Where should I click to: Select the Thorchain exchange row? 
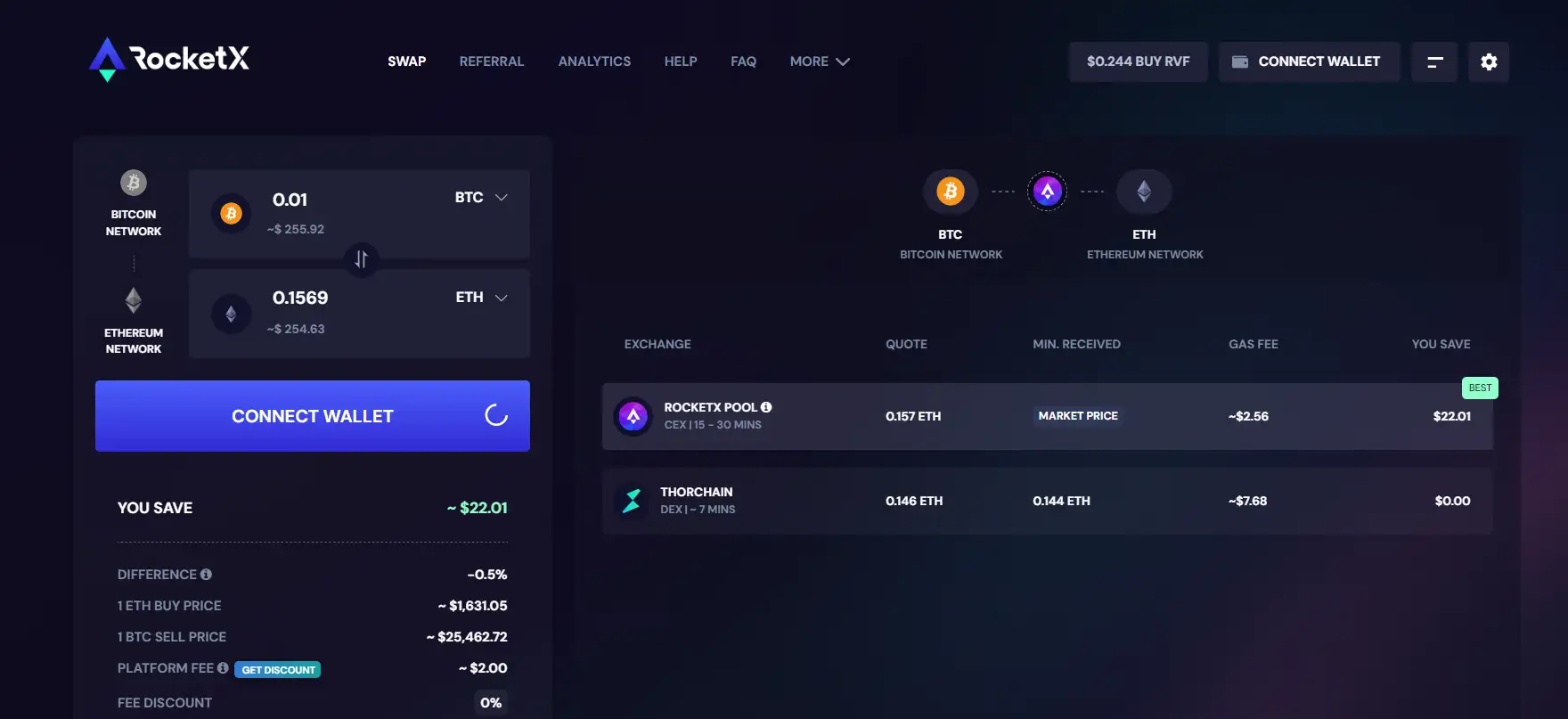click(1047, 501)
